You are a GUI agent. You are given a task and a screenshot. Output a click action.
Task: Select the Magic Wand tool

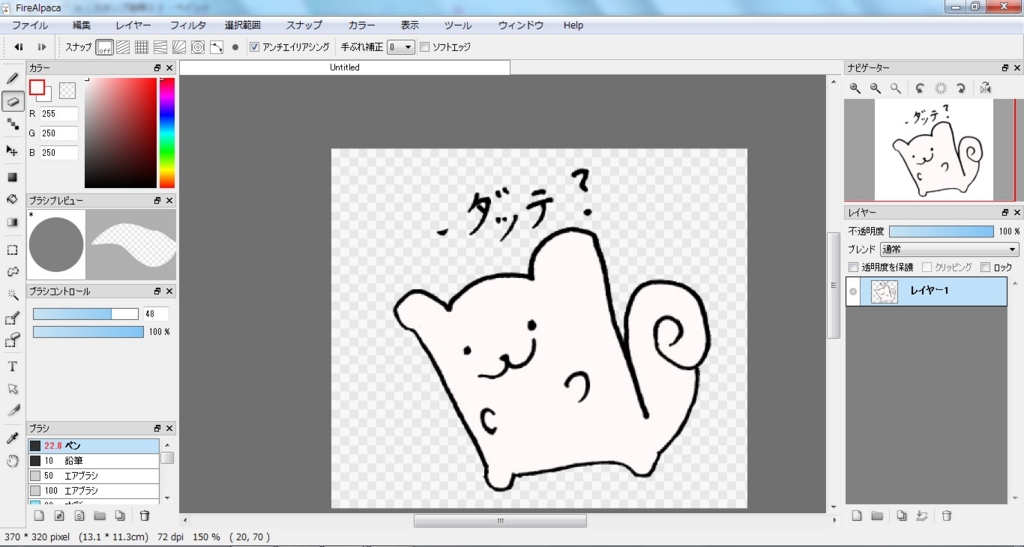click(12, 295)
